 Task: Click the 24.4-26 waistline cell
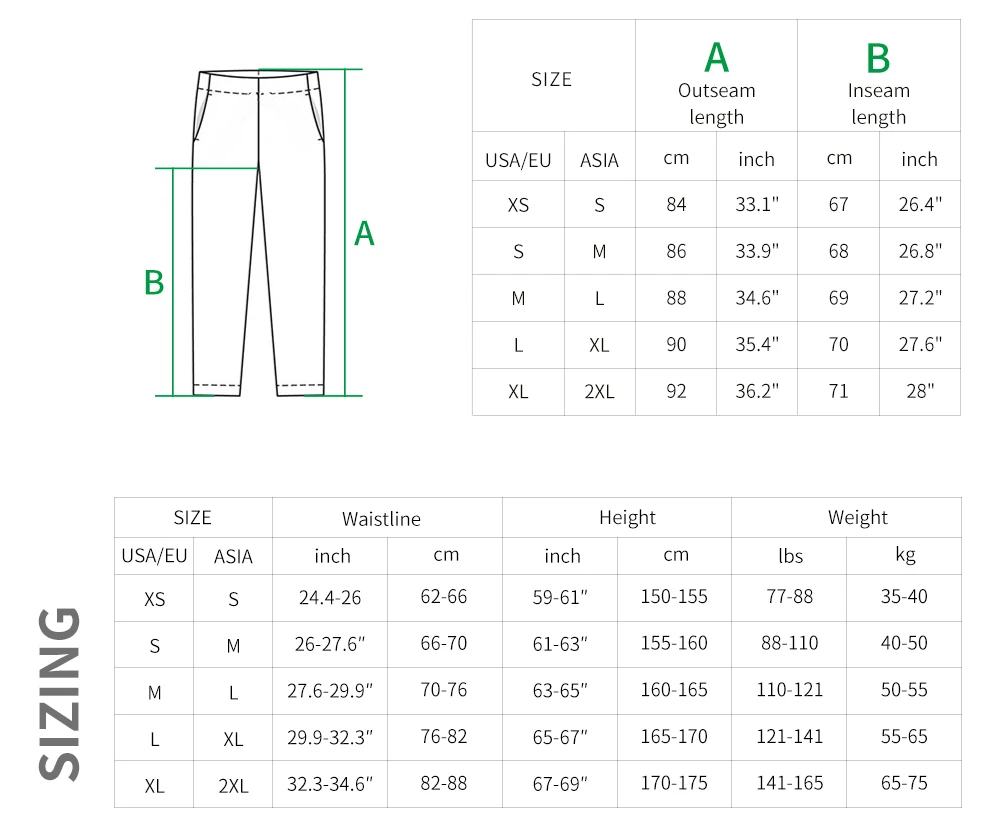click(330, 598)
